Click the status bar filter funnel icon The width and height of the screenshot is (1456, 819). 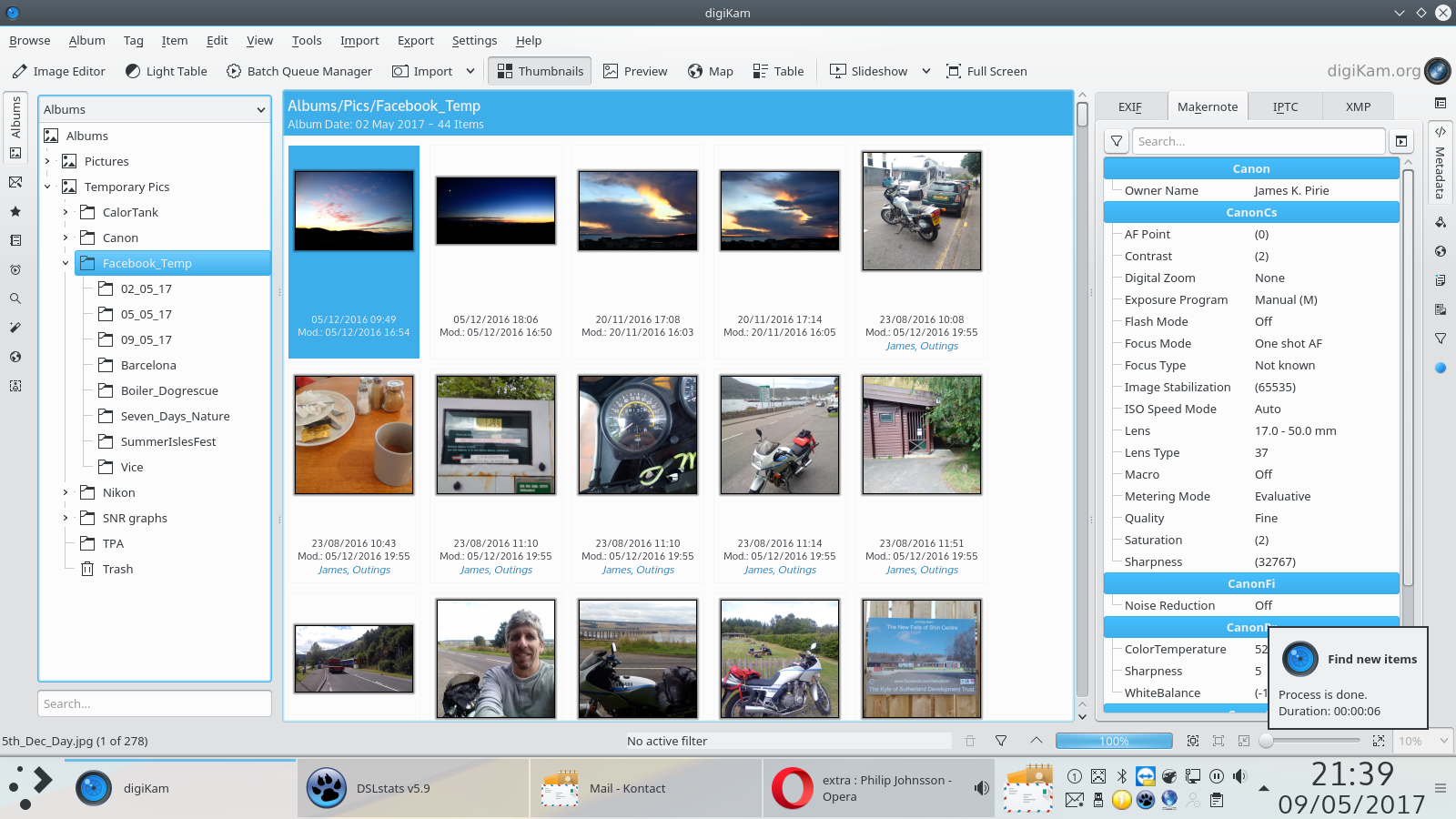[x=1001, y=741]
